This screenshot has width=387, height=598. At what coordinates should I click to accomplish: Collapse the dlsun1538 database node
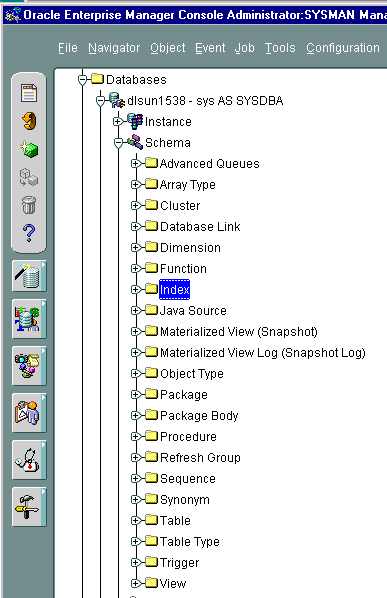100,101
